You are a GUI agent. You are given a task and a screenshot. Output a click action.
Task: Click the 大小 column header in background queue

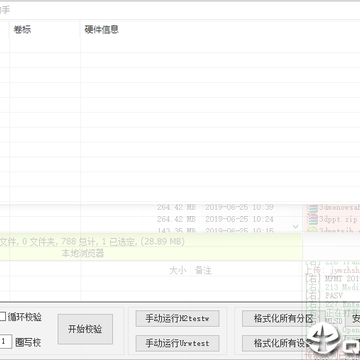178,270
